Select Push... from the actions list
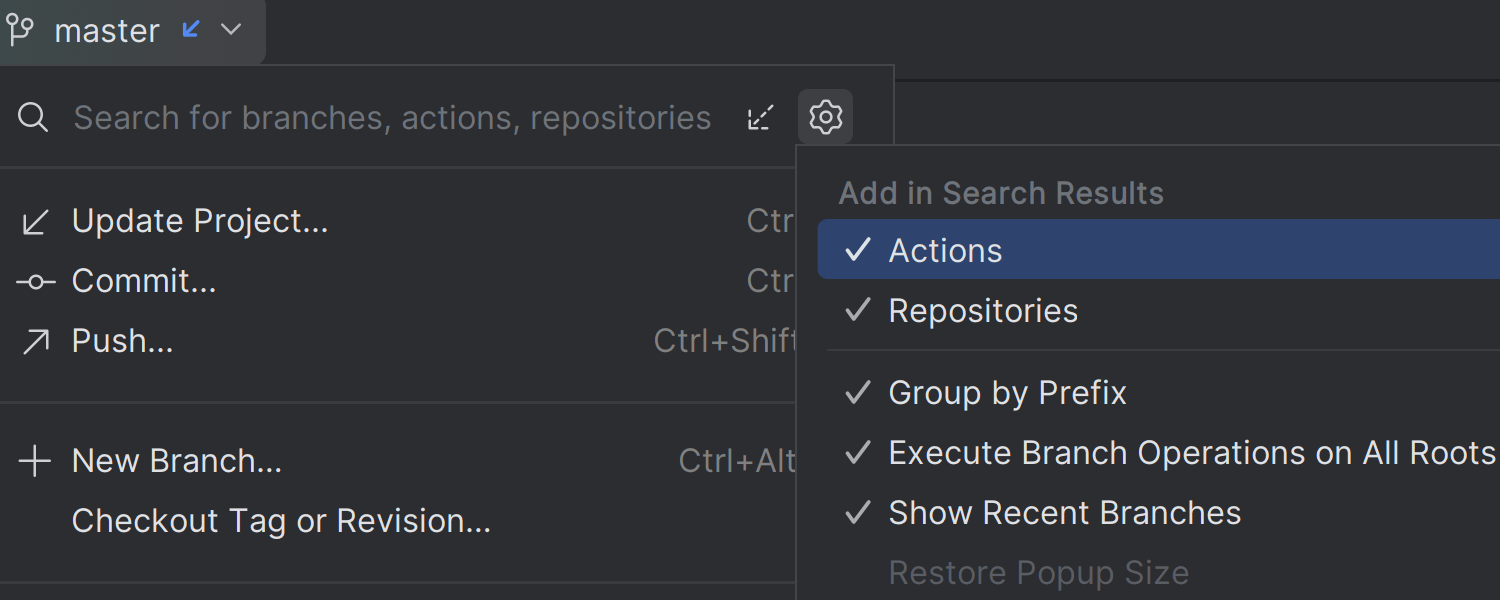 click(123, 341)
